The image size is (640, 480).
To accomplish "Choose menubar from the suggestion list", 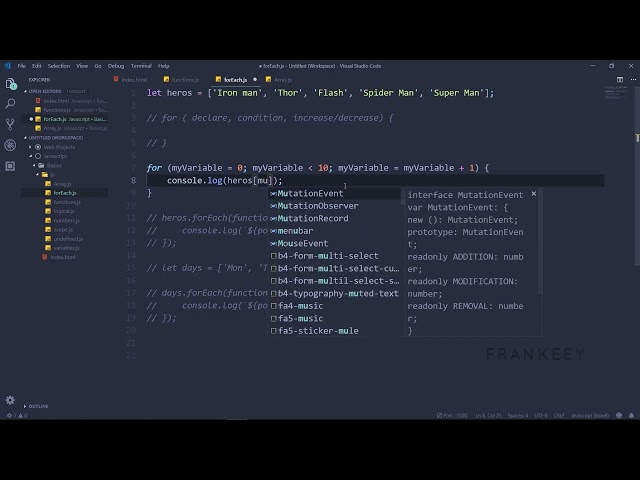I will coord(334,231).
